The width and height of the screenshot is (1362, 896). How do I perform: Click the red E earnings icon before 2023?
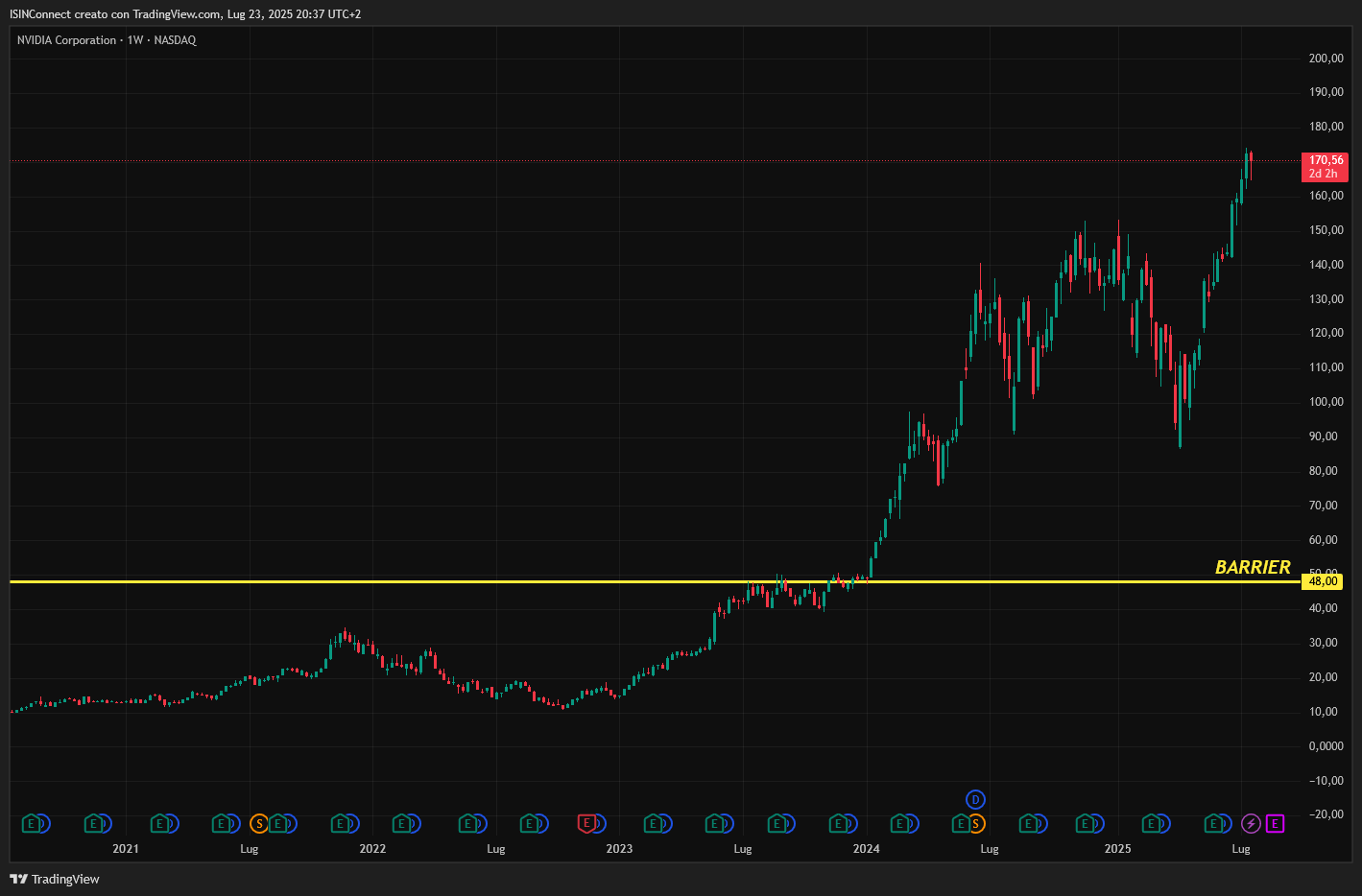pyautogui.click(x=585, y=823)
